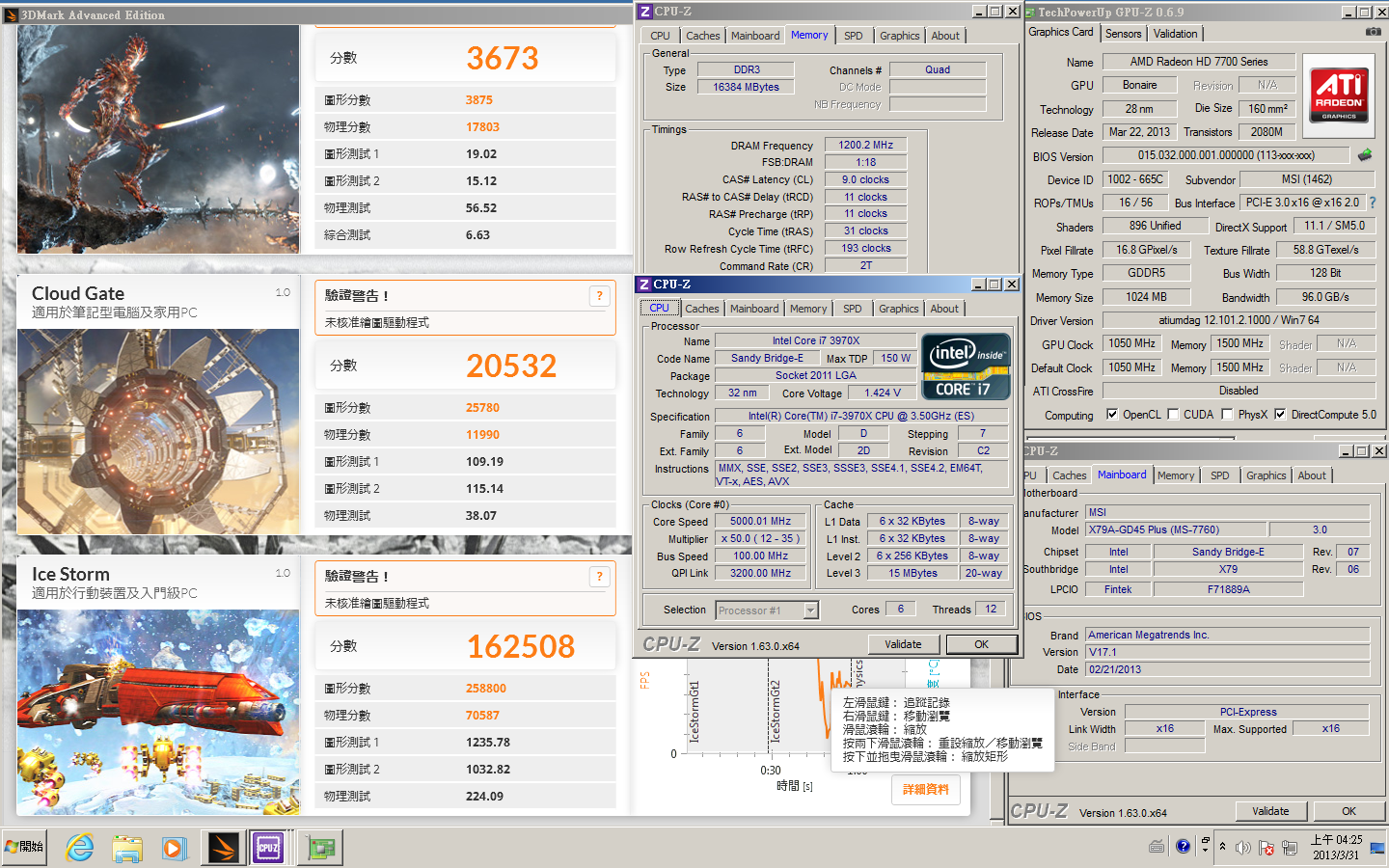The height and width of the screenshot is (868, 1389).
Task: Show hidden tray icons arrow
Action: coord(1223,847)
